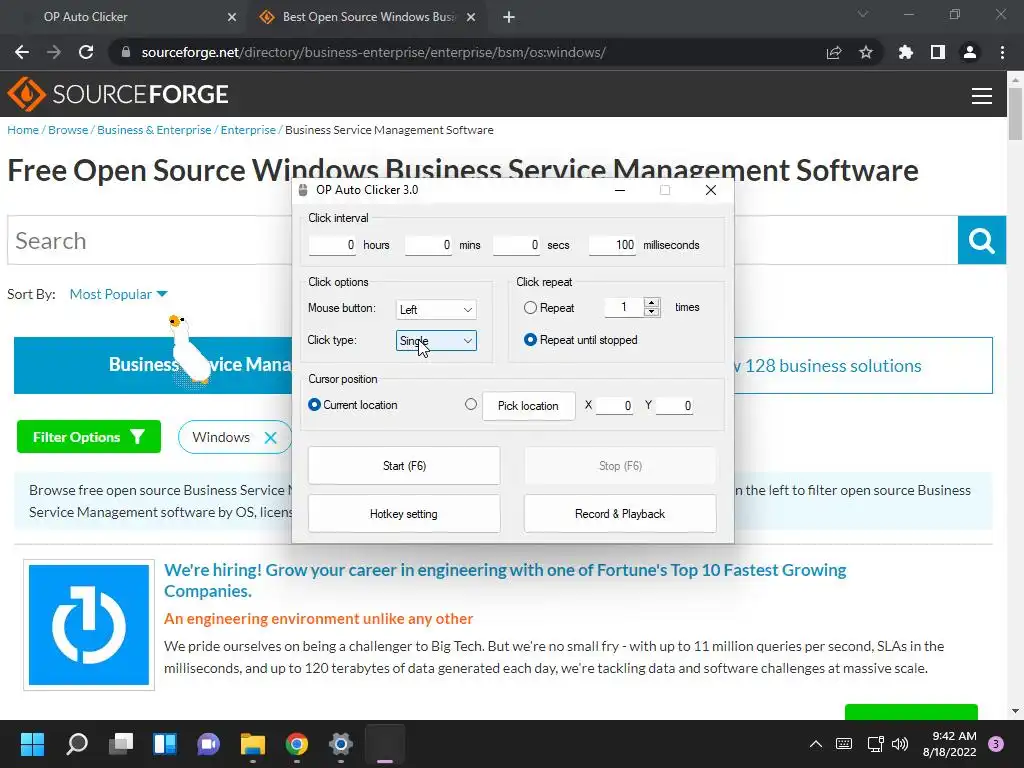
Task: Click the hours interval field
Action: pos(332,245)
